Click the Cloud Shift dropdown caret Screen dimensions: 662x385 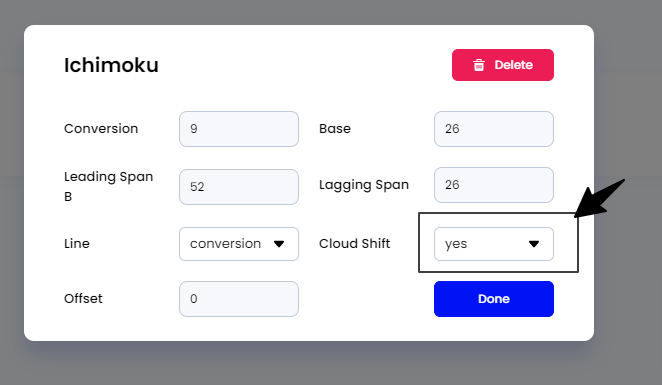coord(534,244)
